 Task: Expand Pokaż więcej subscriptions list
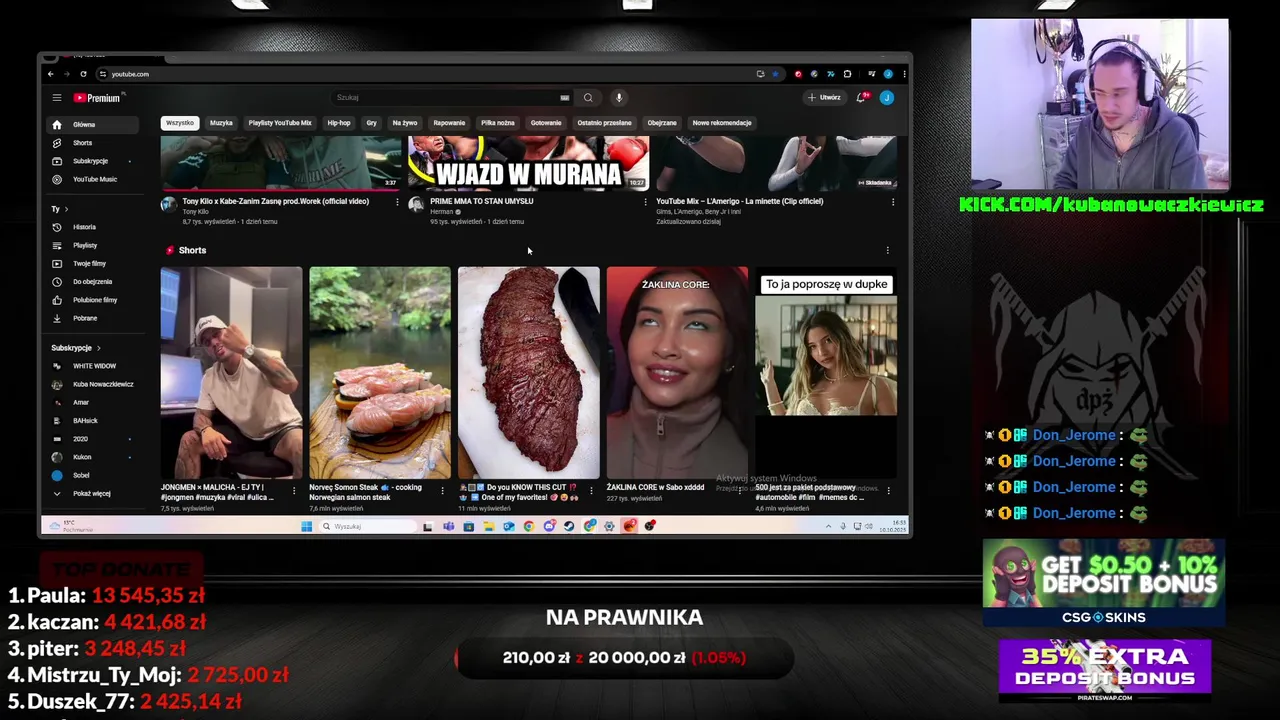pos(92,494)
